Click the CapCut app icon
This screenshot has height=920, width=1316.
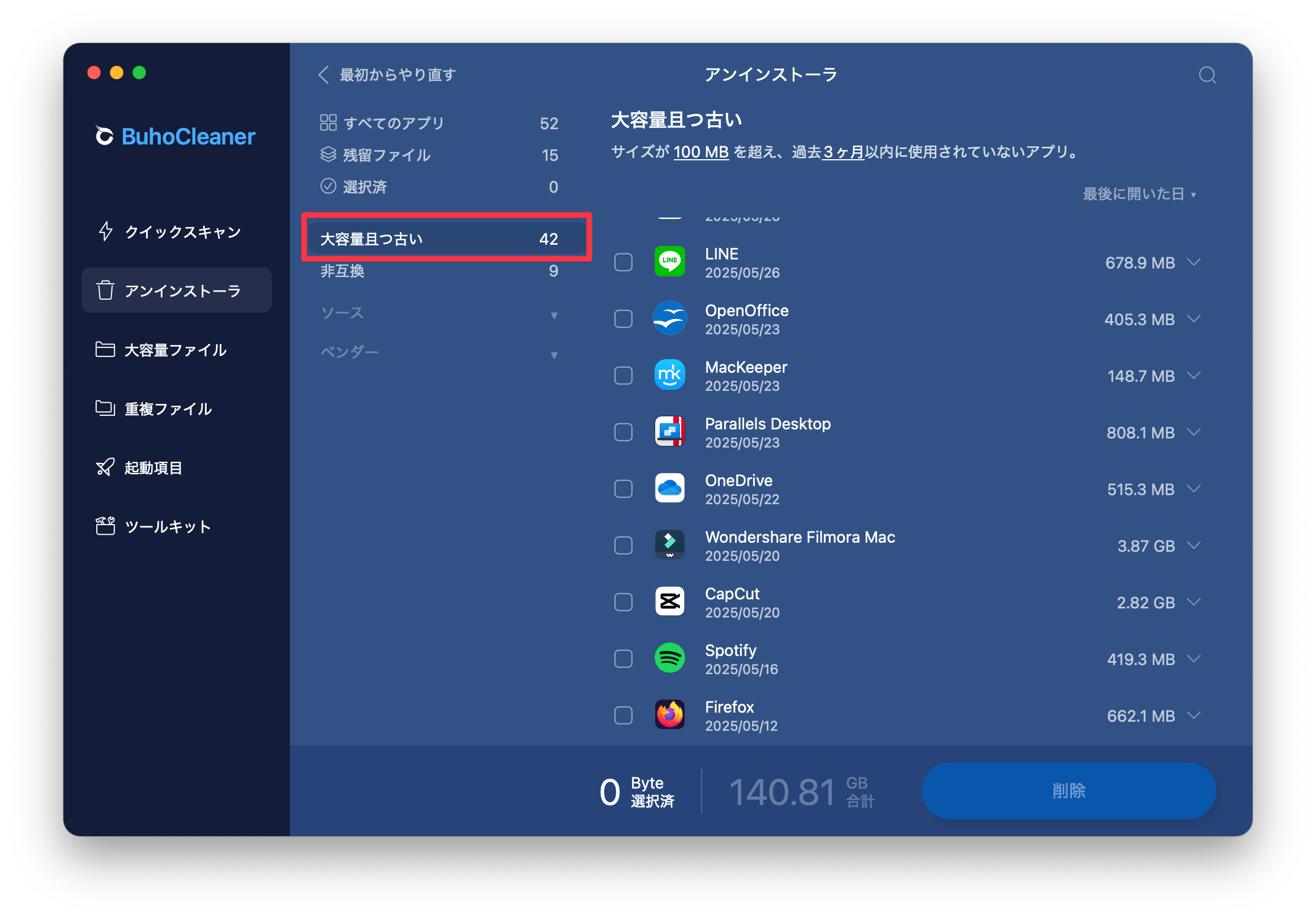[669, 602]
